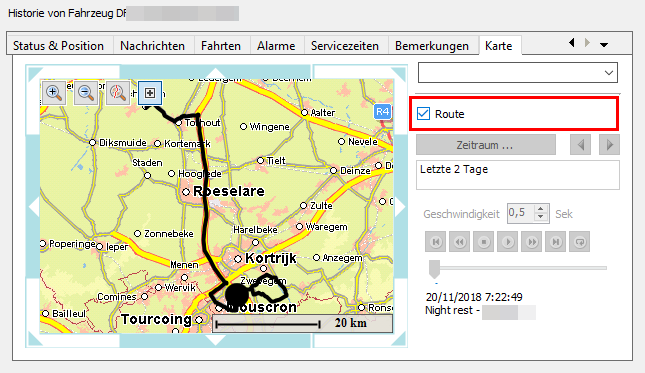Click the zoom in magnifier on map

(x=54, y=93)
